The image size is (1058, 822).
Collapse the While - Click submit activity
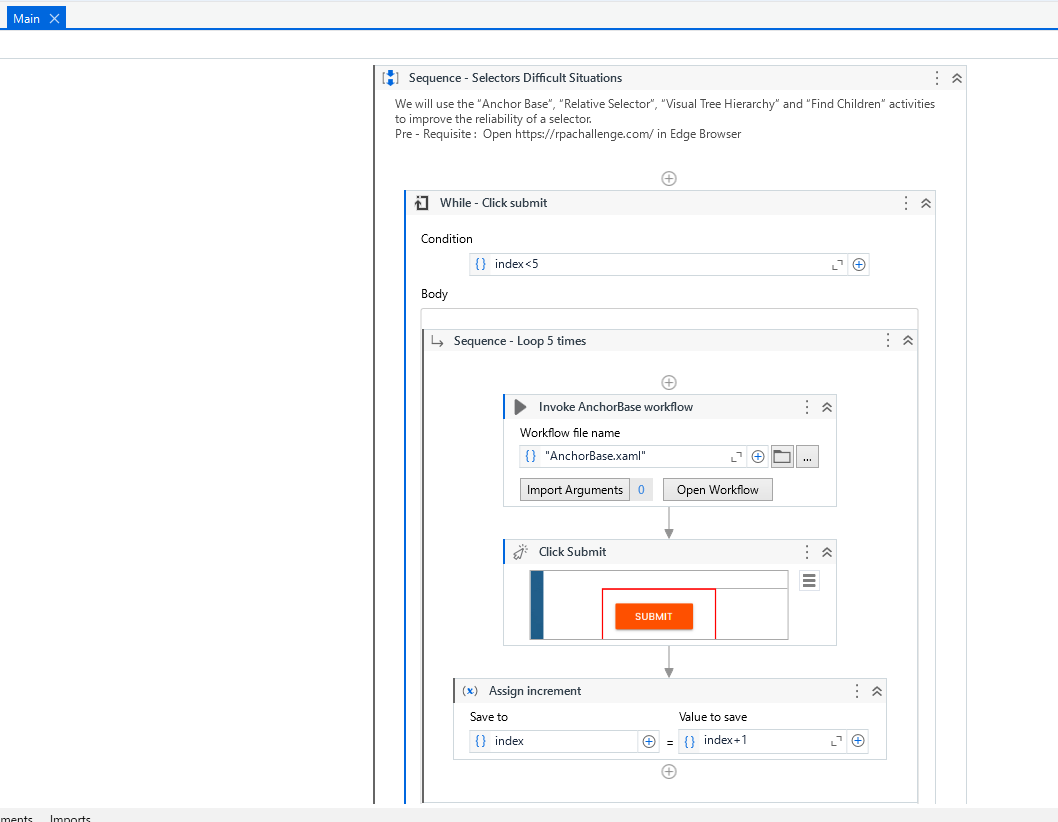coord(925,202)
